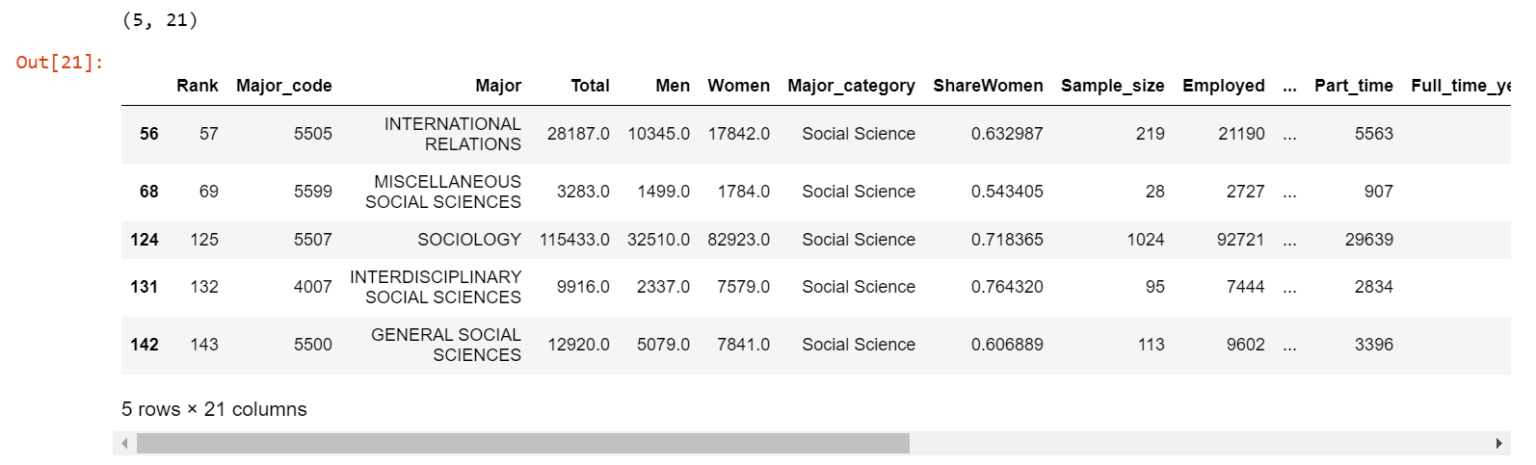The image size is (1536, 465).
Task: Click Men value 10345.0
Action: coord(659,134)
